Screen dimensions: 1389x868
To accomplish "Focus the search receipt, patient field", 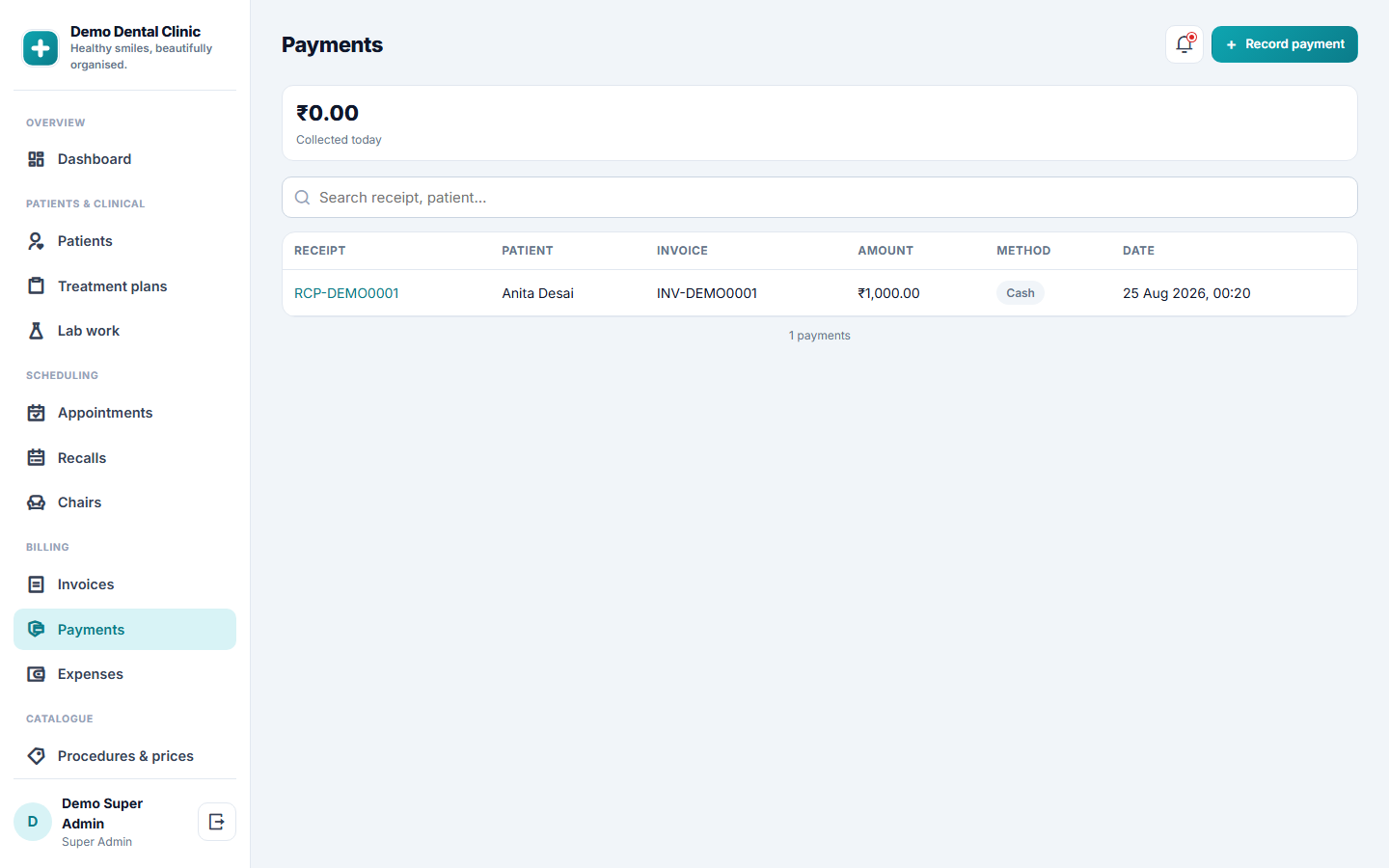I will (820, 198).
